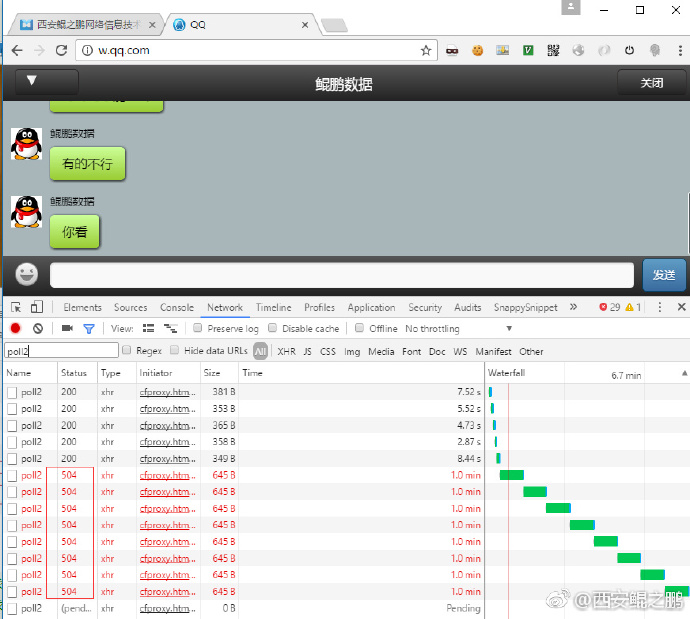Switch to the Application tab
Viewport: 690px width, 619px height.
click(371, 308)
